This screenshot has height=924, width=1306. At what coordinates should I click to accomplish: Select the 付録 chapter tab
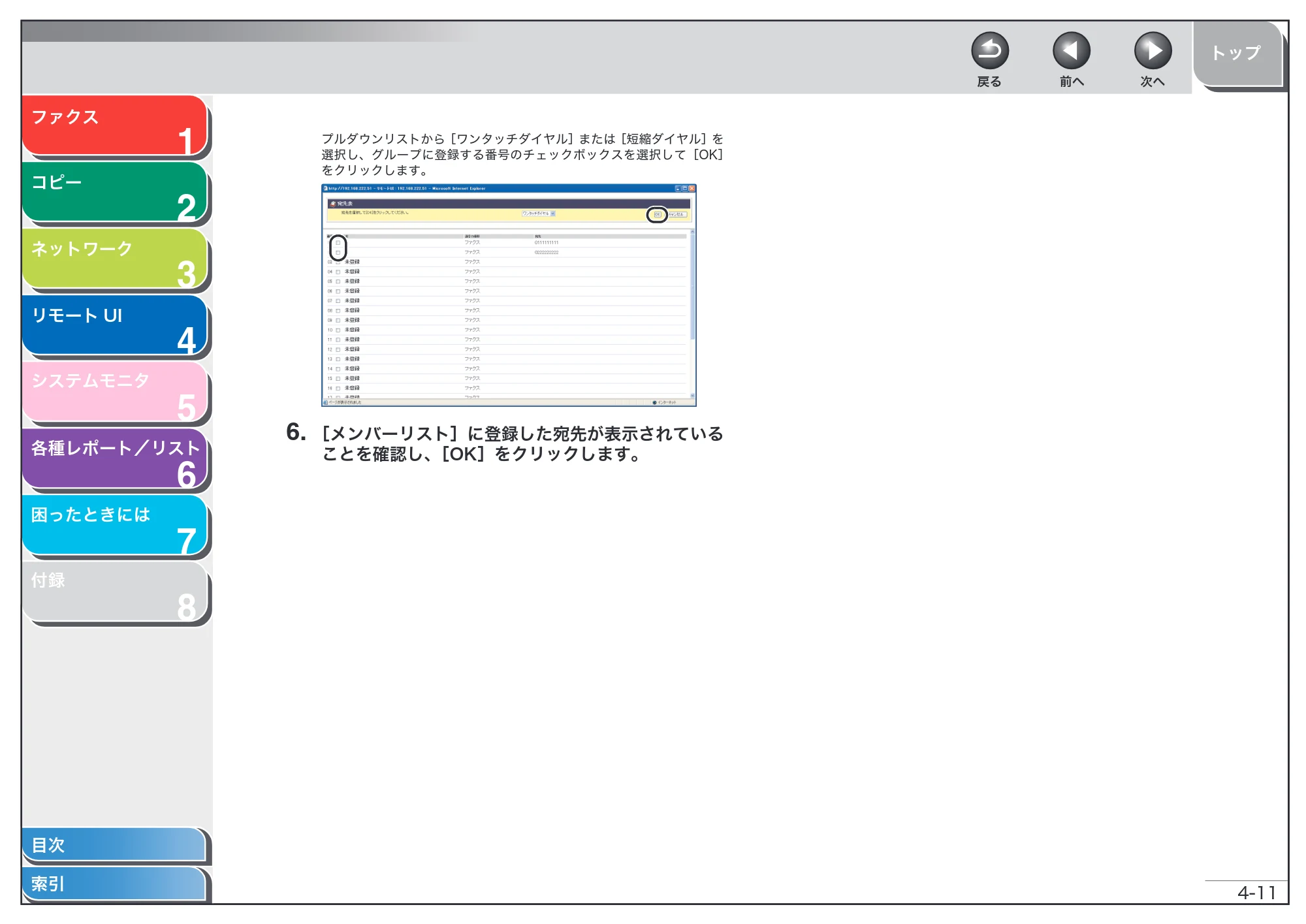[x=115, y=592]
